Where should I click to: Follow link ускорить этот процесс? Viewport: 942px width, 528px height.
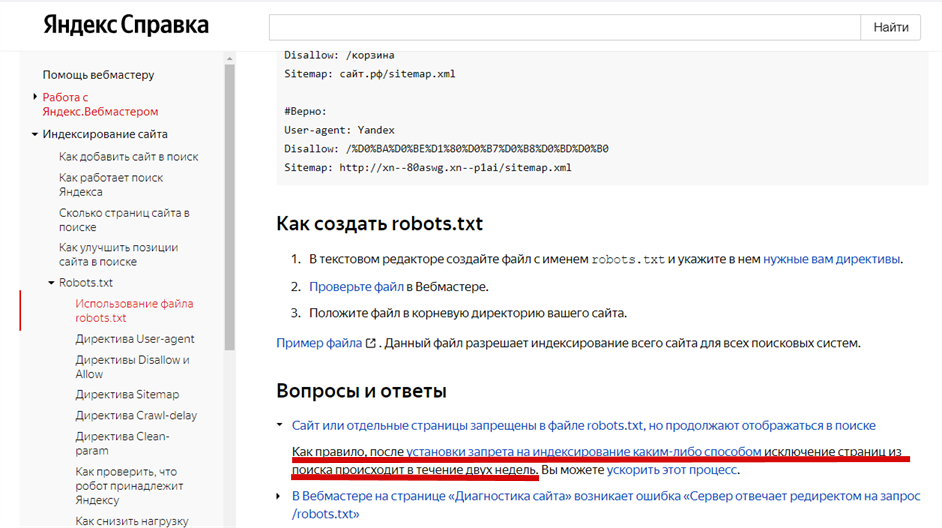coord(672,470)
